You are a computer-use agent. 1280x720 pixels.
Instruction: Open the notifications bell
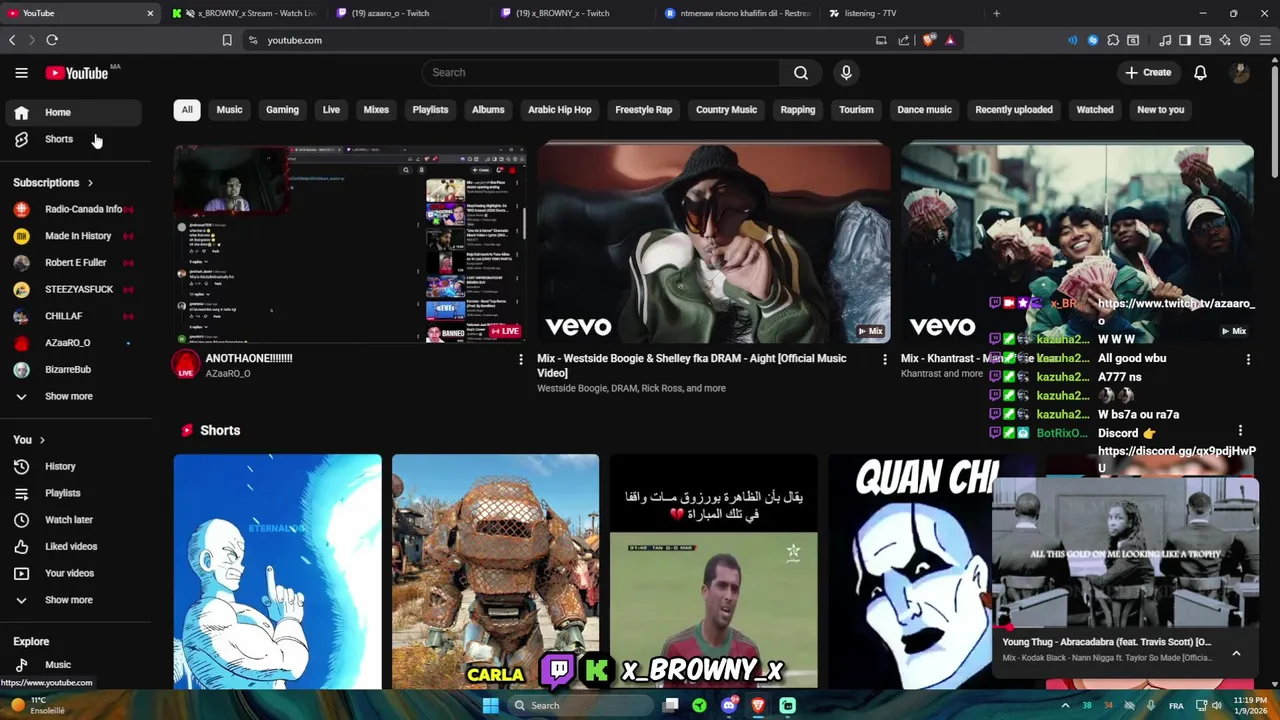(x=1200, y=72)
